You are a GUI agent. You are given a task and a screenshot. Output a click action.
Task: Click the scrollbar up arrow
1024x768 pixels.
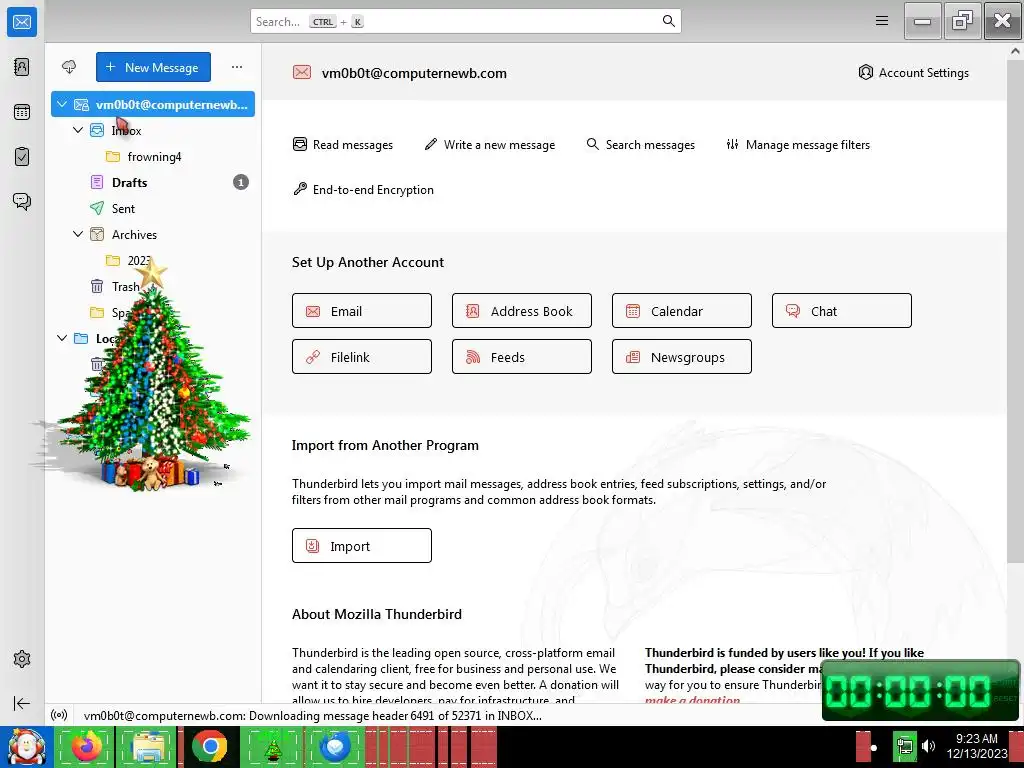(x=1016, y=51)
